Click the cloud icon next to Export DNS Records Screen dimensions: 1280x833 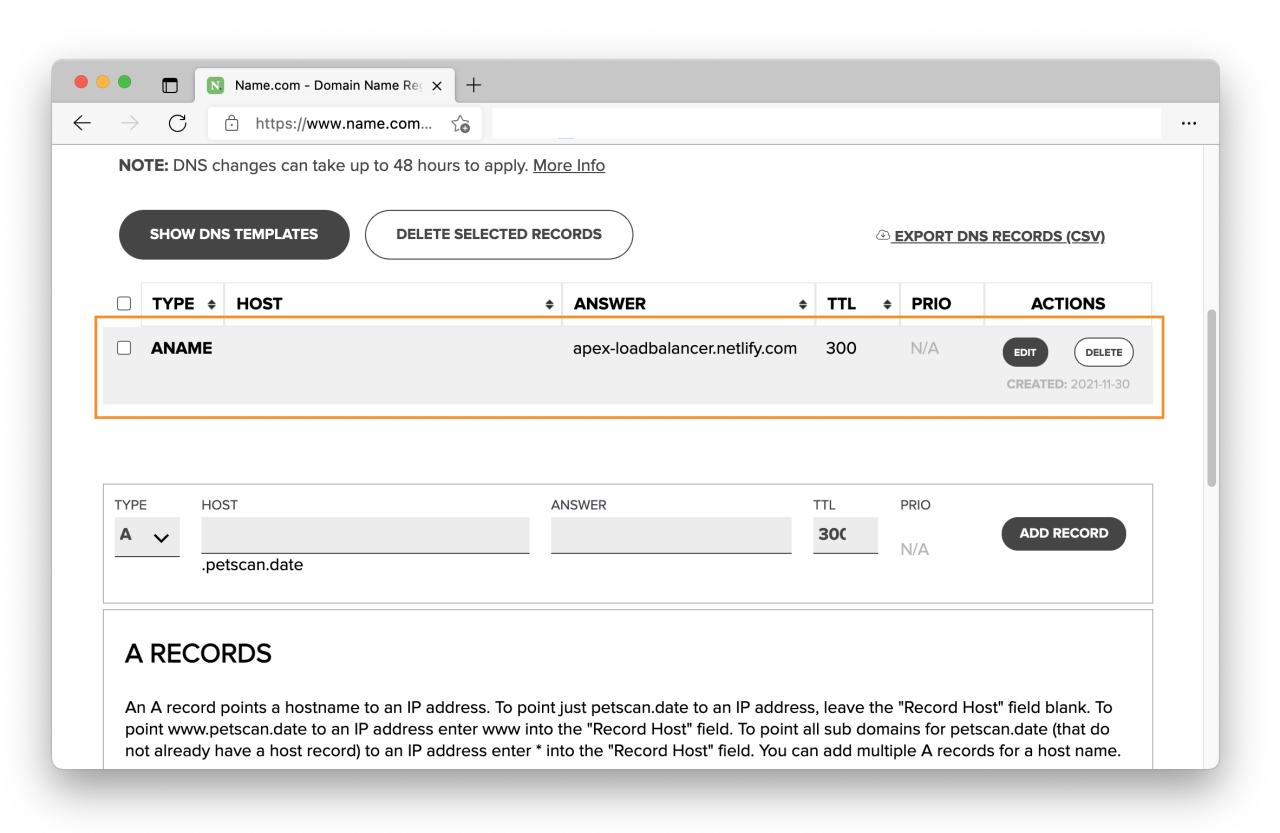(x=881, y=235)
